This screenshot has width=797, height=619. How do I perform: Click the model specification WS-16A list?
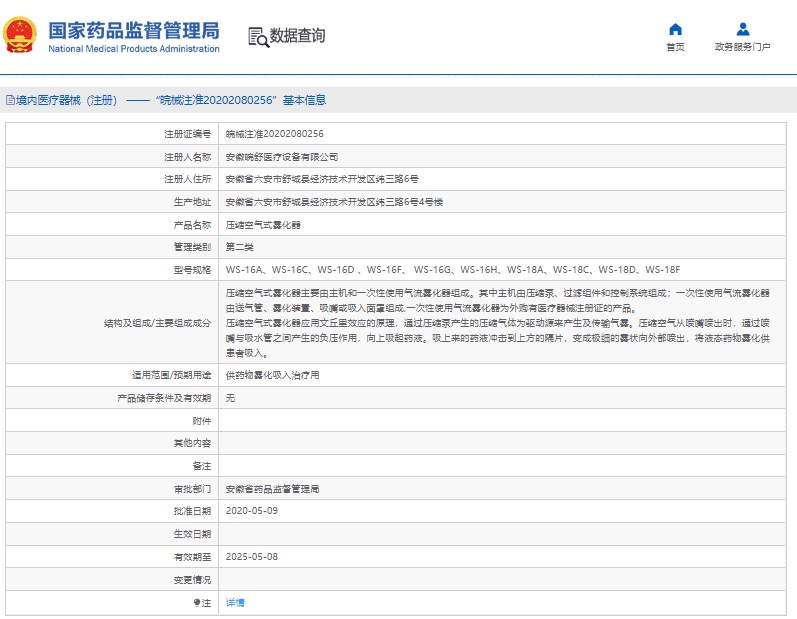pyautogui.click(x=452, y=269)
